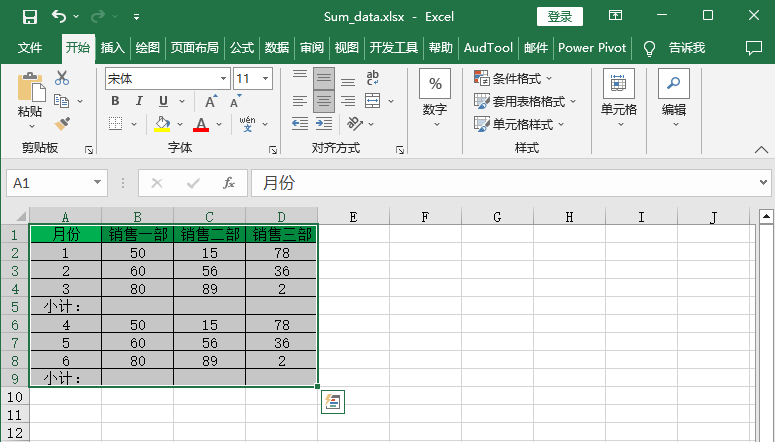Apply the yellow fill color swatch

162,124
